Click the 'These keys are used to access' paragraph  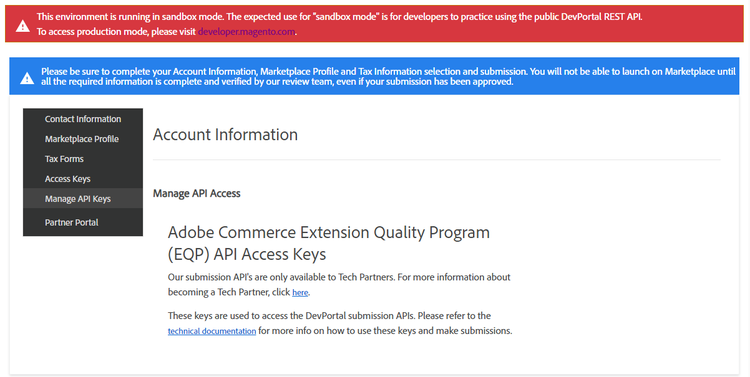point(340,323)
